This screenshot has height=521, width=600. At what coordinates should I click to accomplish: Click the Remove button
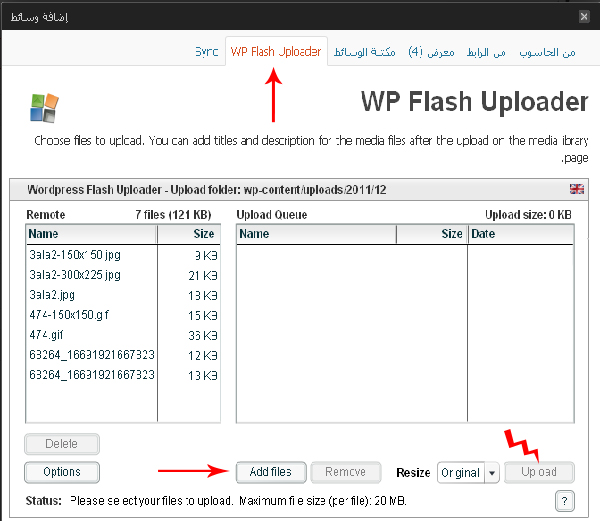[346, 472]
